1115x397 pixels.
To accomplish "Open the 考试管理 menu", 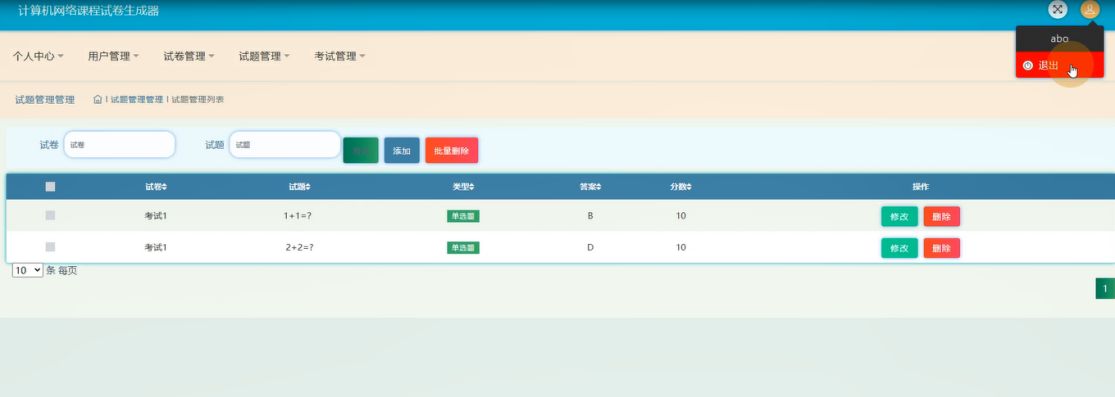I will pyautogui.click(x=340, y=56).
